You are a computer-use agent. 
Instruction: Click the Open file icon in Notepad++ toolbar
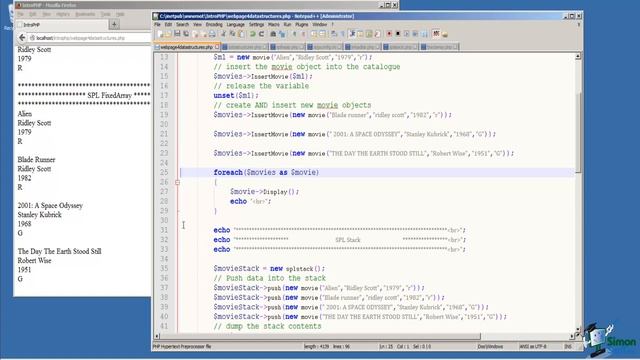tap(168, 34)
